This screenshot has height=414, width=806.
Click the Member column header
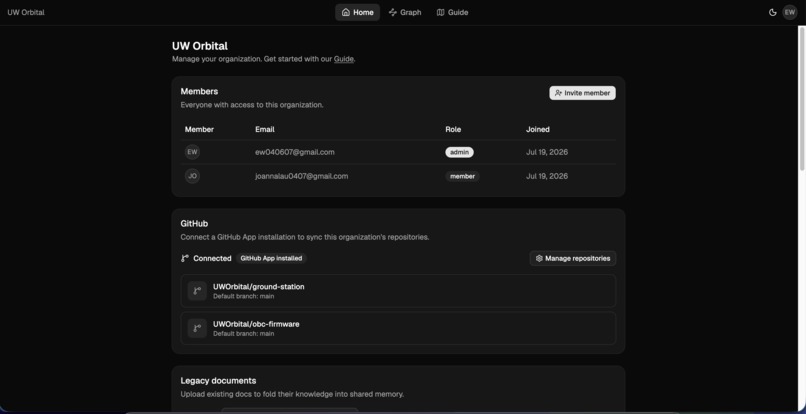pyautogui.click(x=199, y=130)
